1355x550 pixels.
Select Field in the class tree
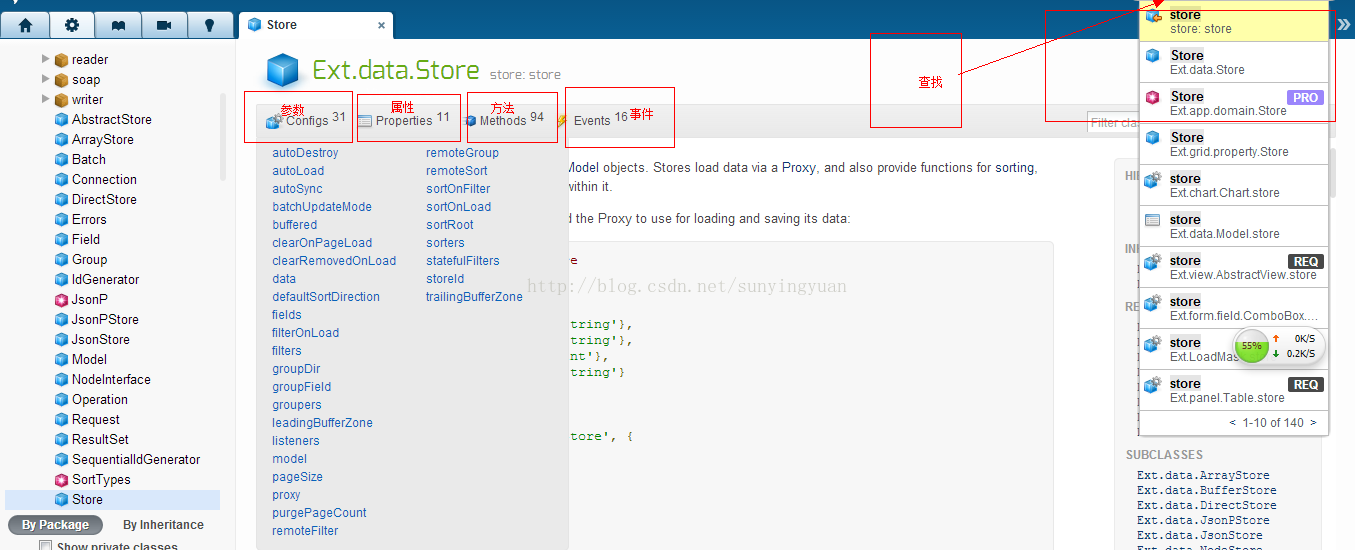[86, 239]
